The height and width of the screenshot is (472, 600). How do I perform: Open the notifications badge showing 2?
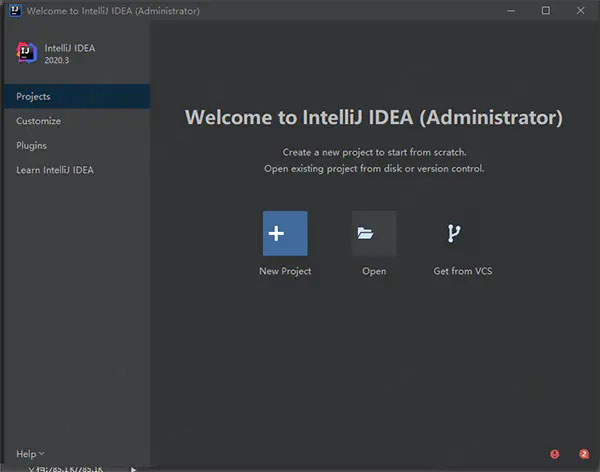[x=584, y=454]
